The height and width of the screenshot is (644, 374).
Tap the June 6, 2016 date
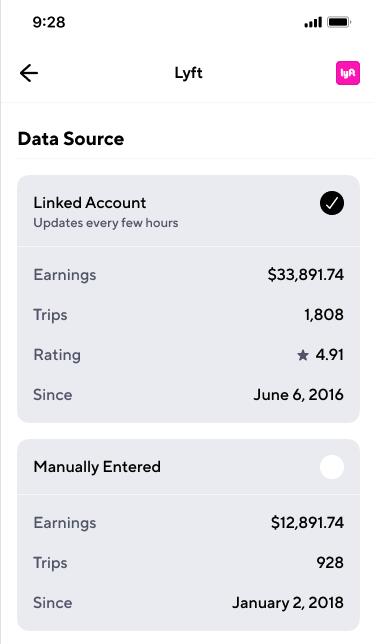pos(298,395)
